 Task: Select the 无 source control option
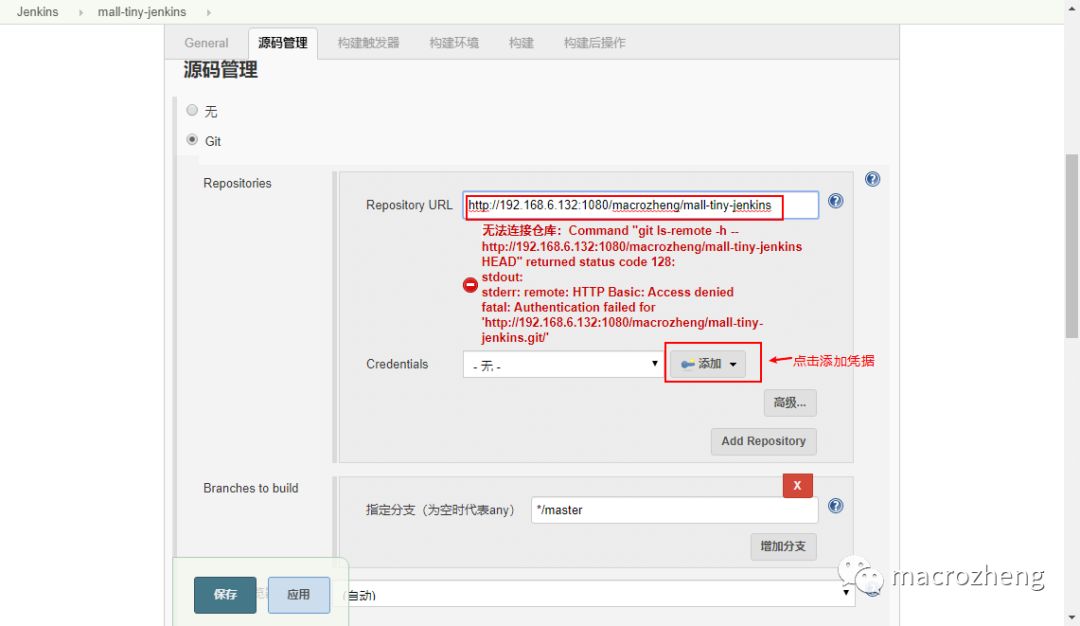[x=192, y=111]
